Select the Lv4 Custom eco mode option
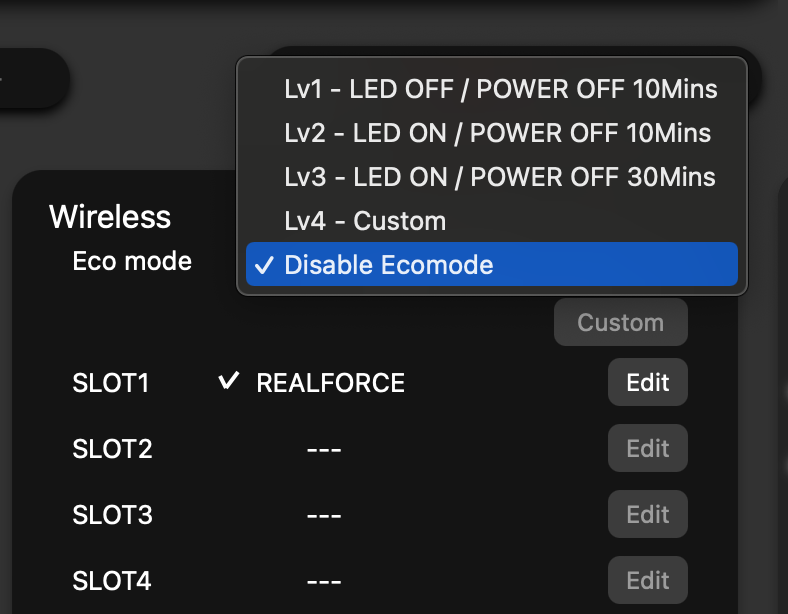The height and width of the screenshot is (614, 788). (365, 221)
